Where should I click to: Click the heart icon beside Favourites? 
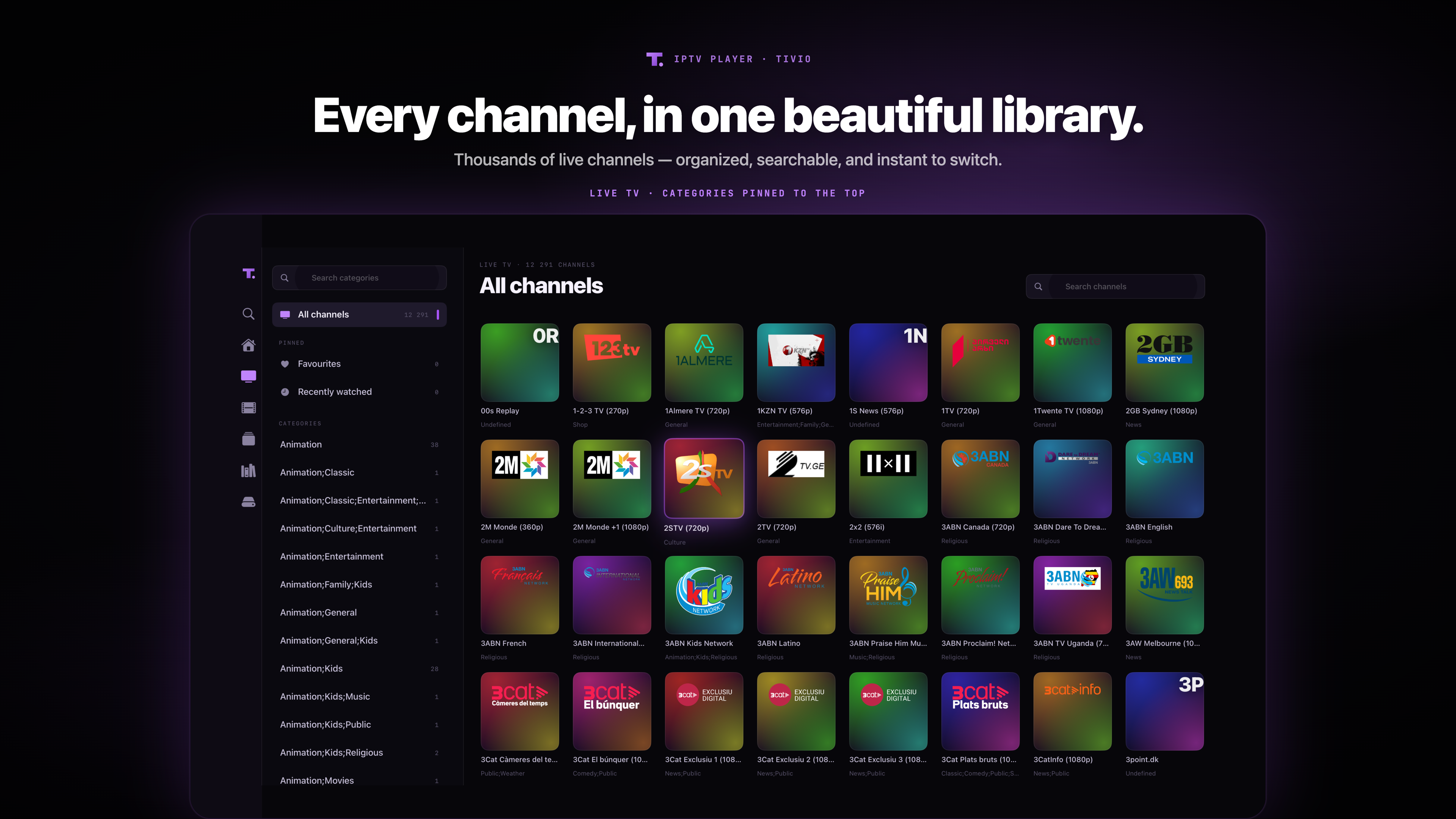click(x=285, y=364)
